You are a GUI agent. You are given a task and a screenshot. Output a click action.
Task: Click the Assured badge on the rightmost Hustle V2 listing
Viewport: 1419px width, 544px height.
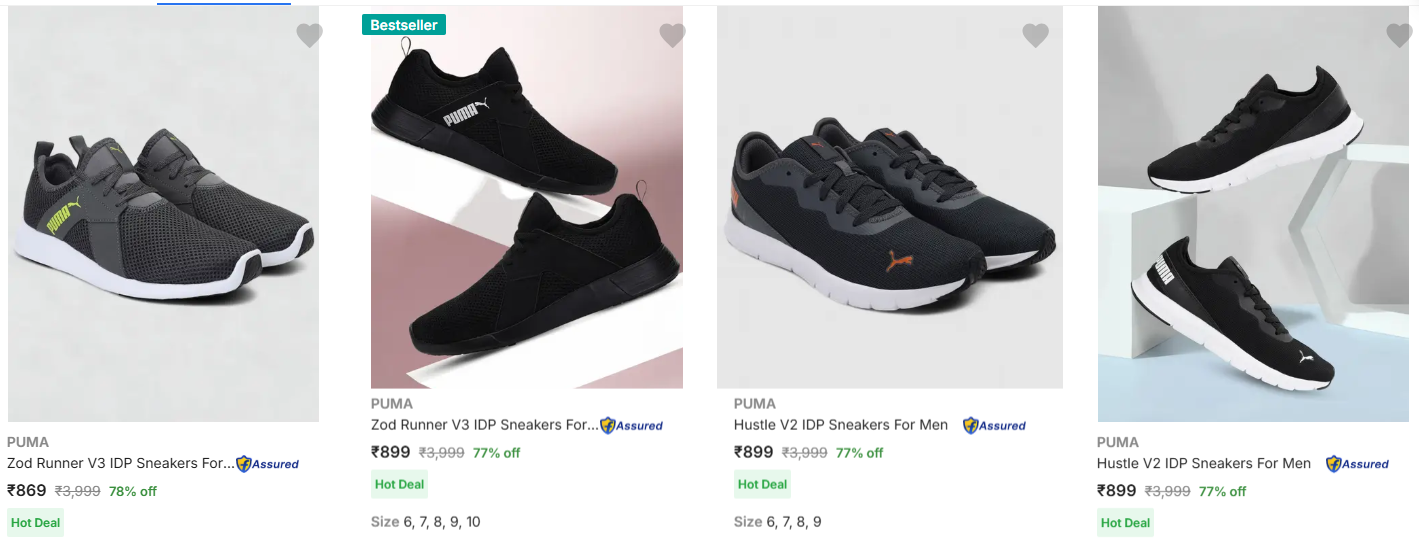pos(1357,464)
